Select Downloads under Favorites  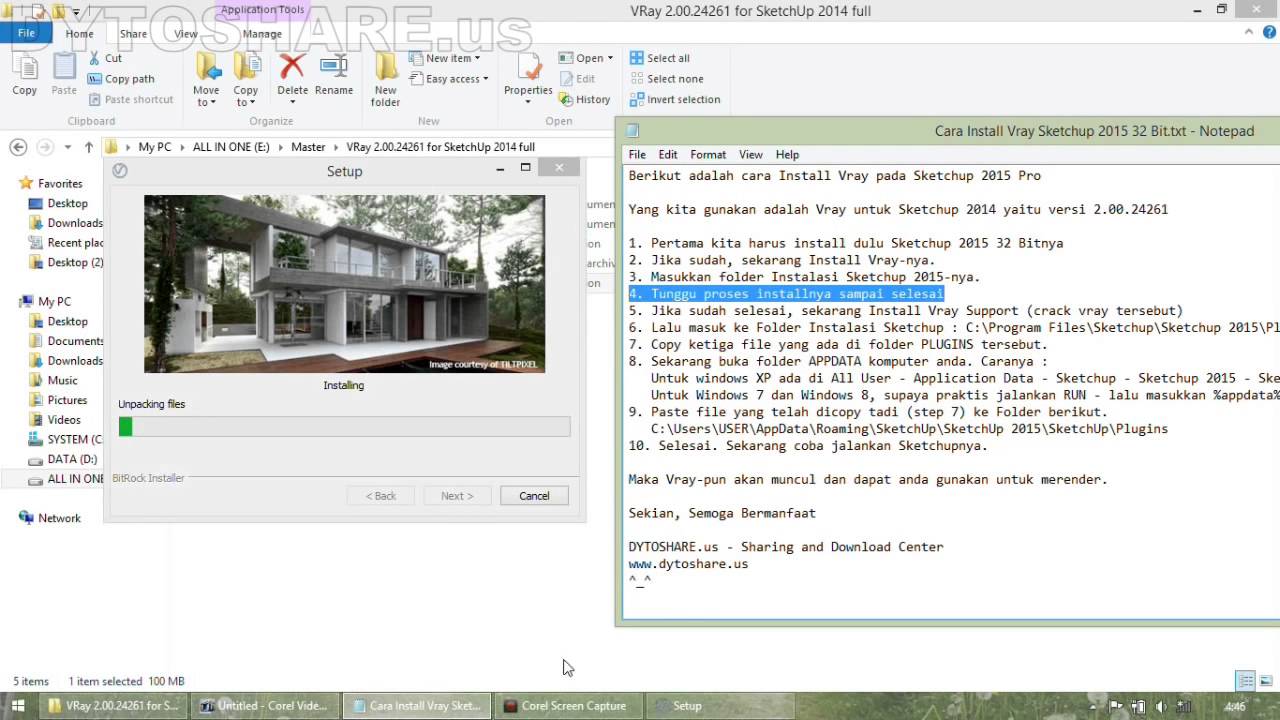(x=66, y=223)
